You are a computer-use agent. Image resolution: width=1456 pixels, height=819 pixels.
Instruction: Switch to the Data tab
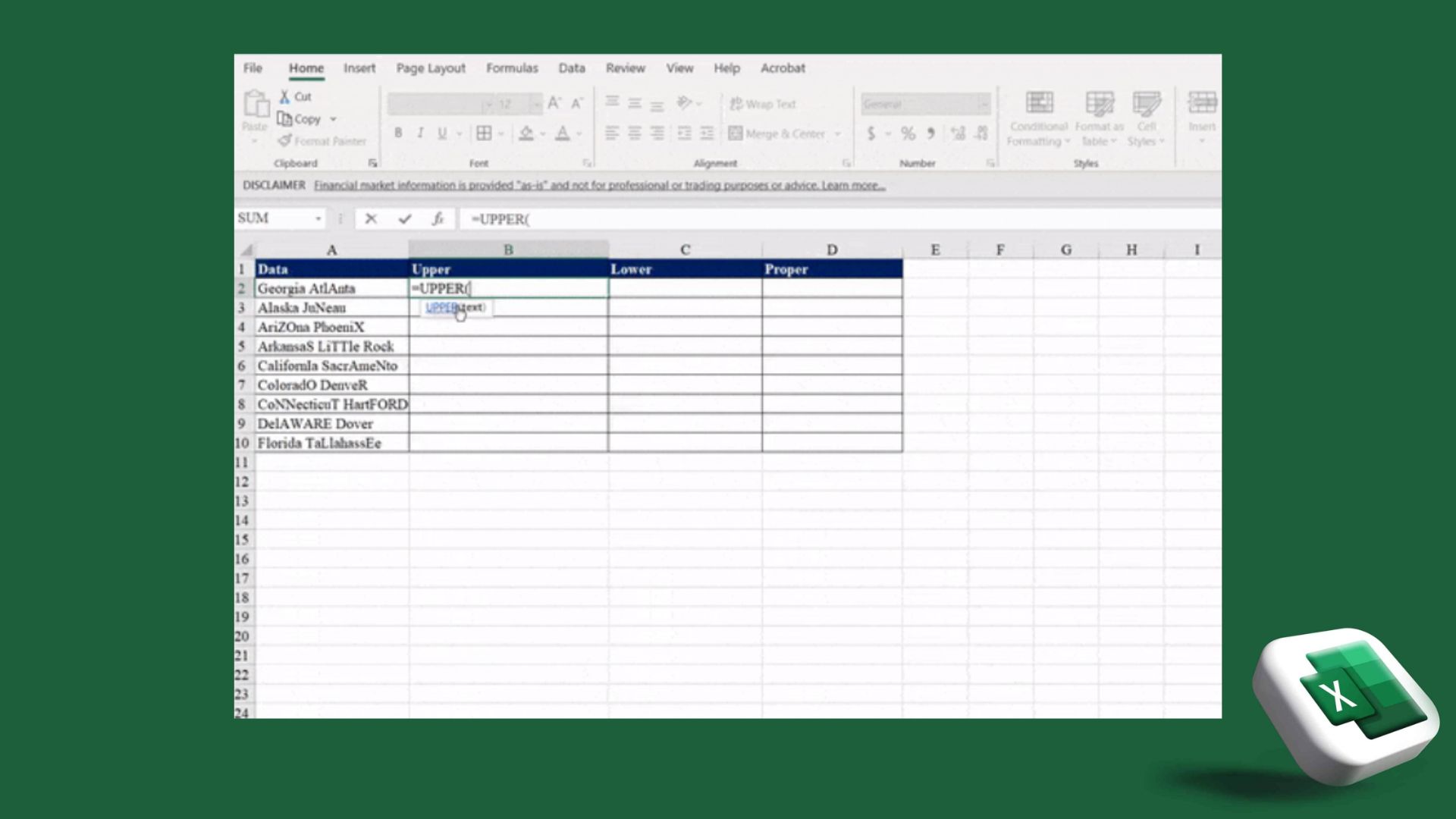tap(572, 68)
